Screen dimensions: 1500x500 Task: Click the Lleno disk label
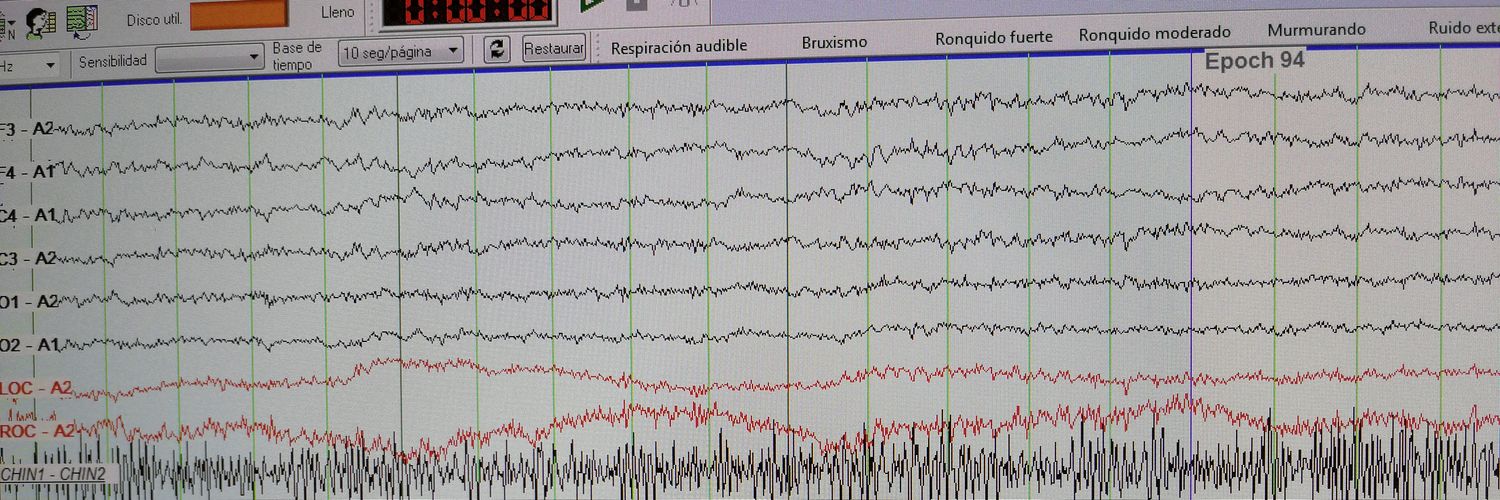338,12
